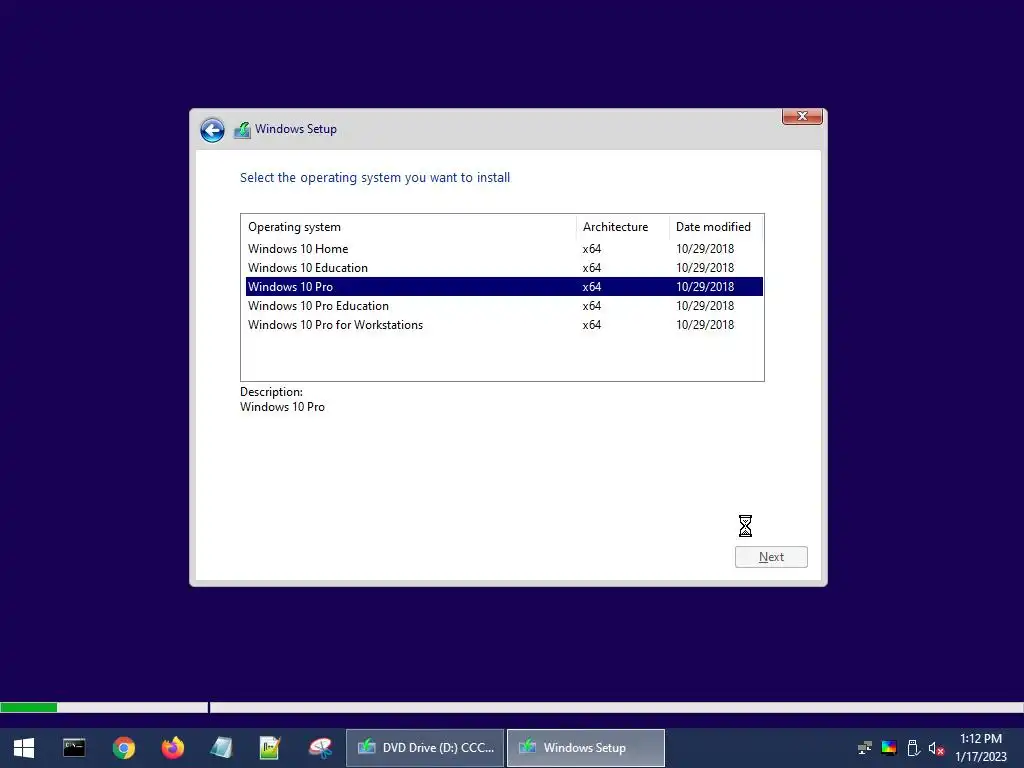Viewport: 1024px width, 768px height.
Task: Select the highlighted Windows 10 Pro row
Action: [x=504, y=287]
